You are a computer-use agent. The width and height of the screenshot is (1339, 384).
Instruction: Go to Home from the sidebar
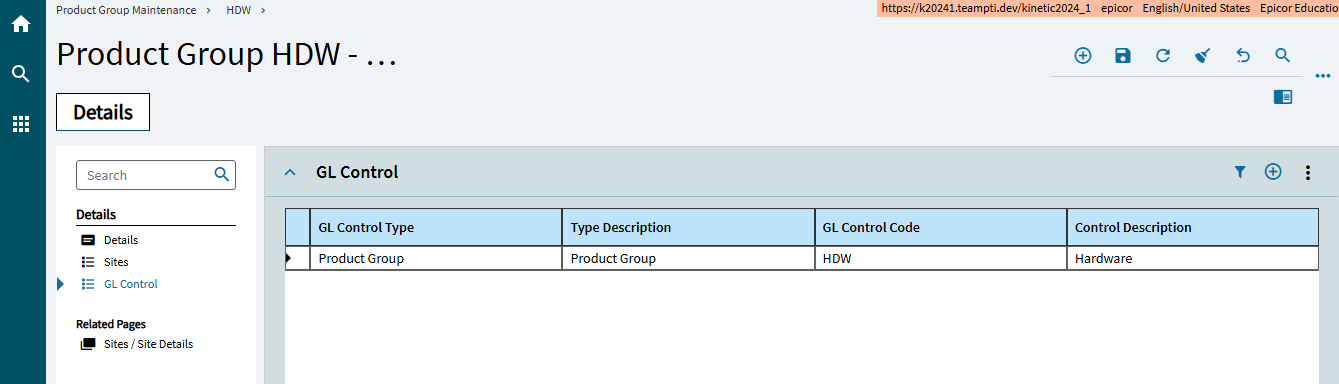click(x=20, y=23)
